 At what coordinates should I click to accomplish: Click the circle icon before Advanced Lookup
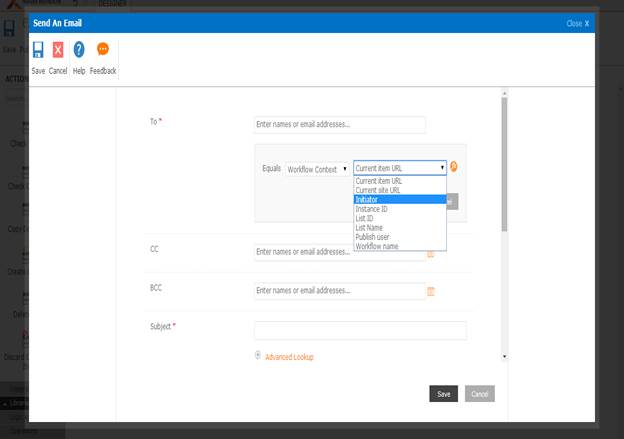tap(258, 355)
